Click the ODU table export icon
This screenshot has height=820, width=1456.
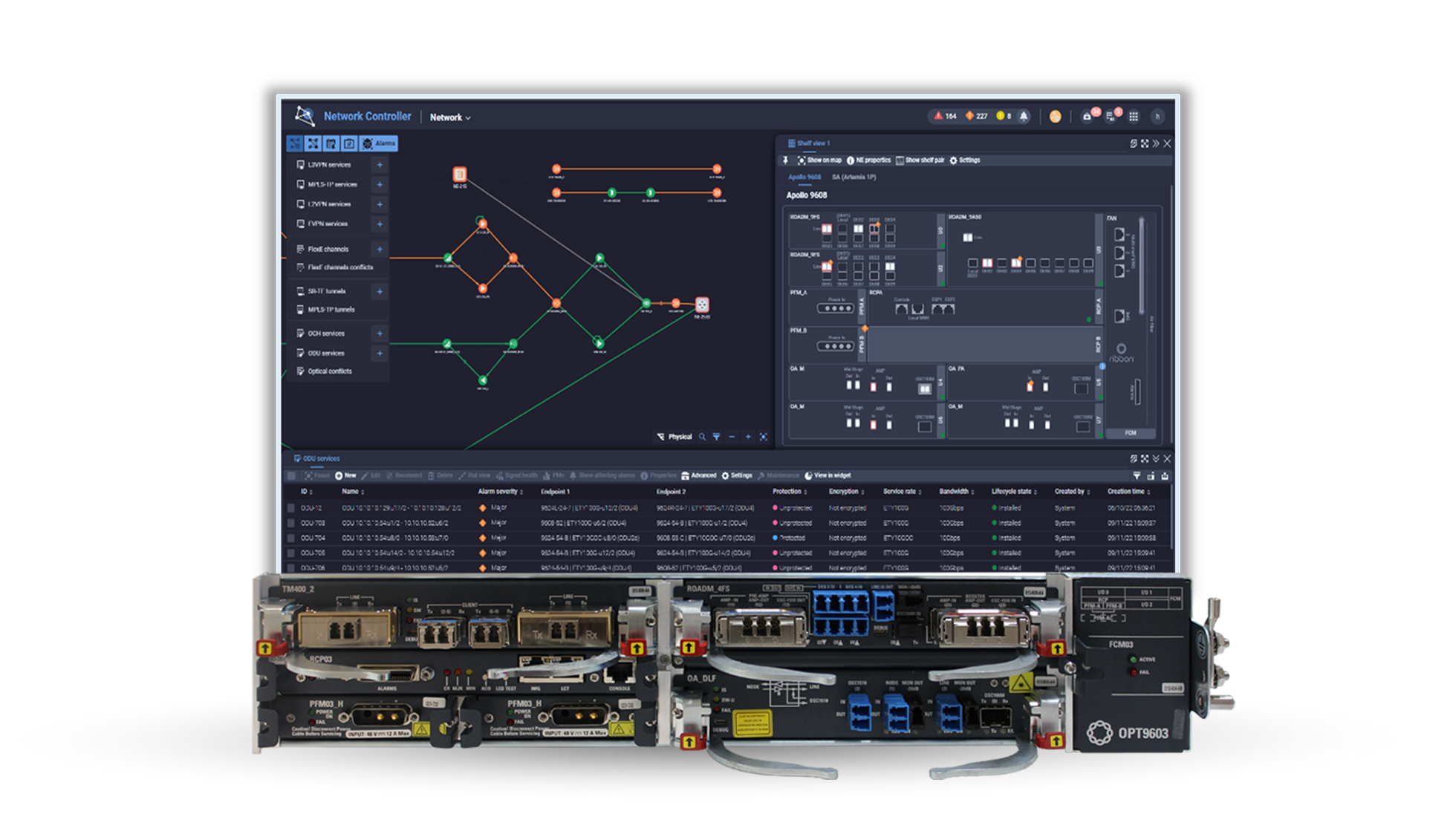click(x=1165, y=476)
